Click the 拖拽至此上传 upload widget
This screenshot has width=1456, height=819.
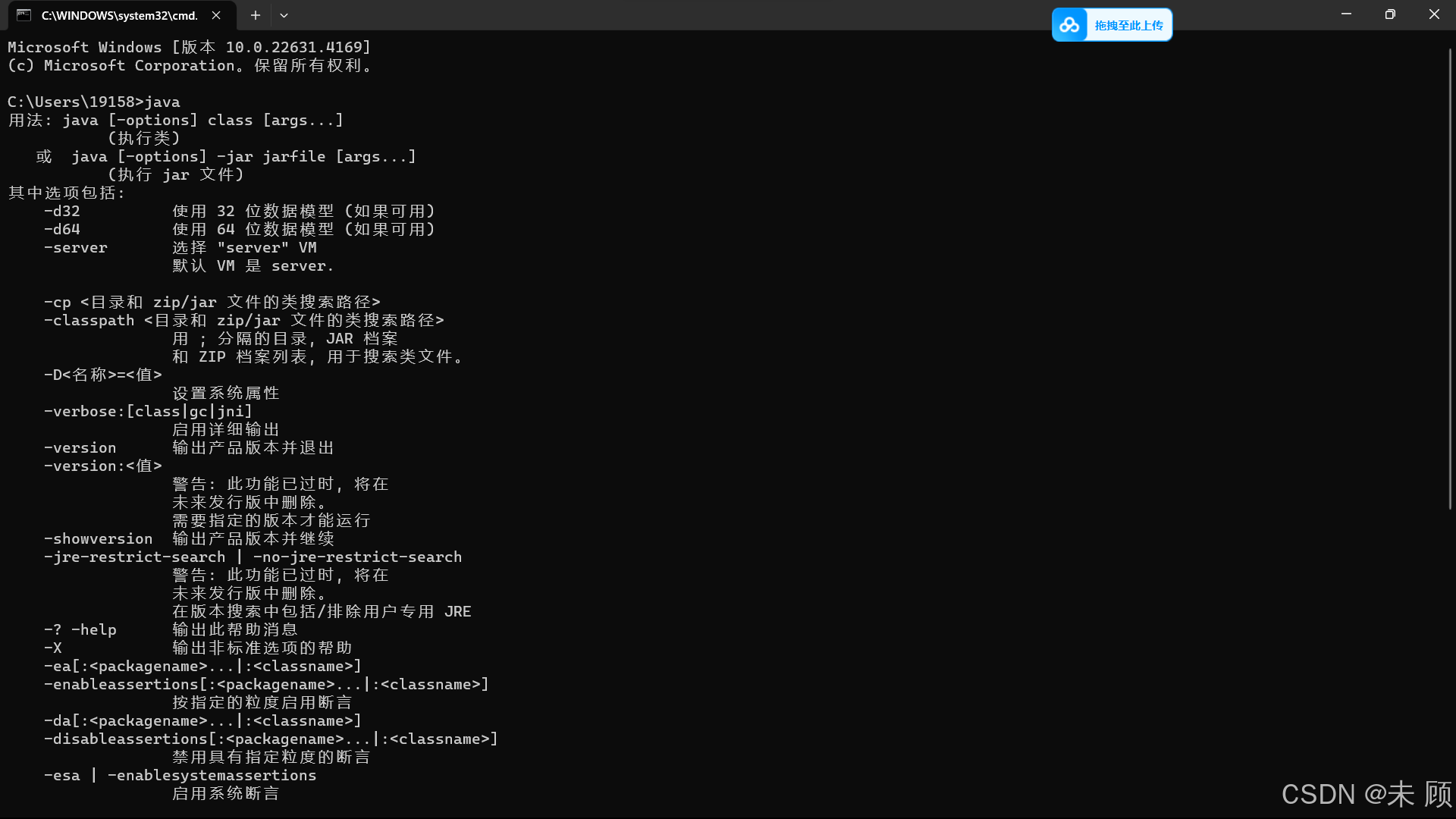(x=1129, y=24)
